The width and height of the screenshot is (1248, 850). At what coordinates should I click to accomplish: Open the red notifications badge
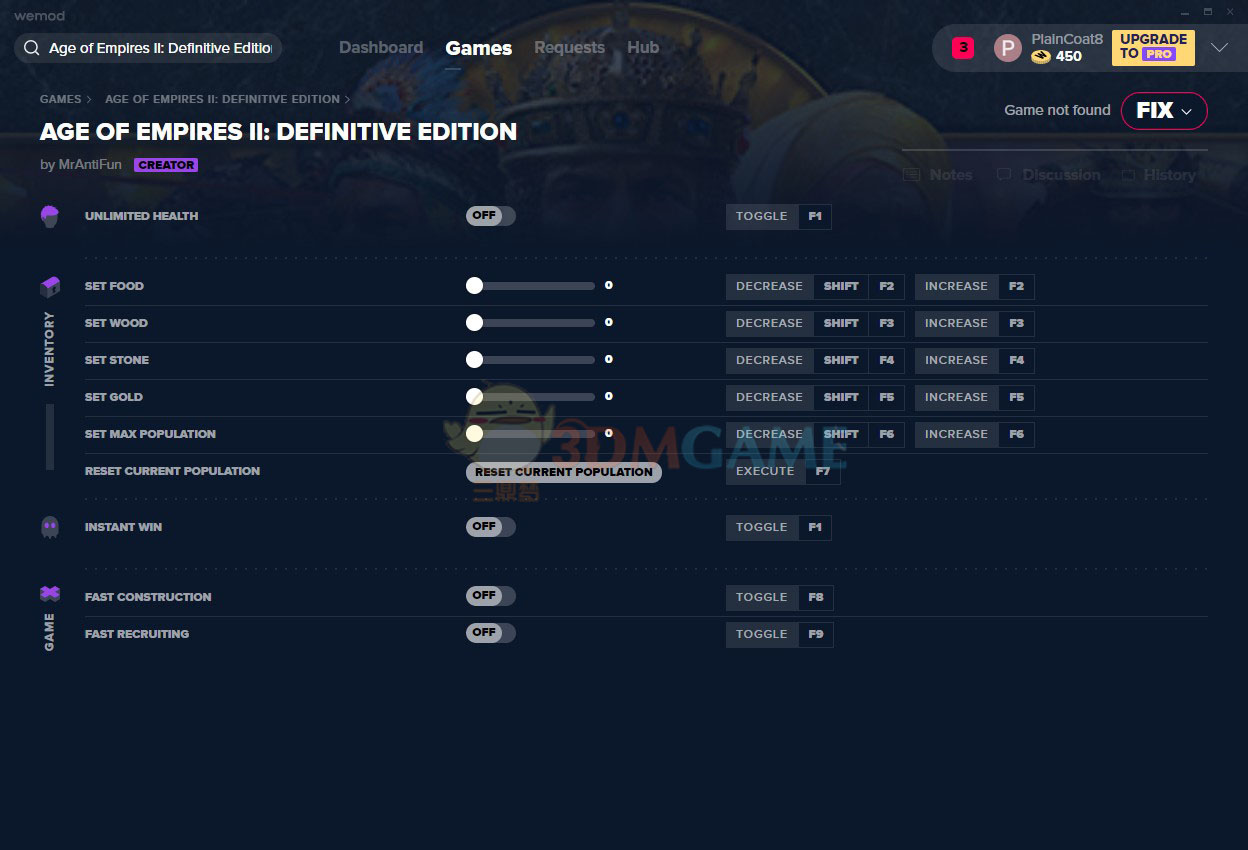(962, 47)
